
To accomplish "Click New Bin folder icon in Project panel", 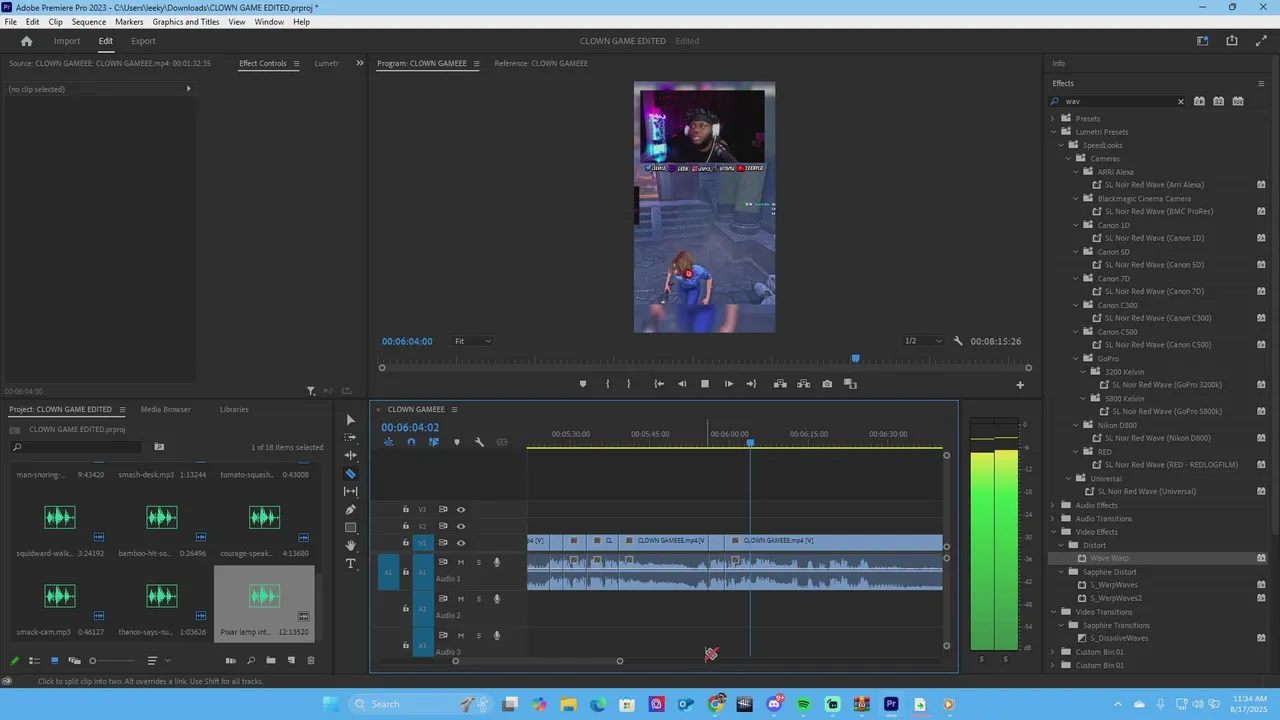I will [x=270, y=661].
